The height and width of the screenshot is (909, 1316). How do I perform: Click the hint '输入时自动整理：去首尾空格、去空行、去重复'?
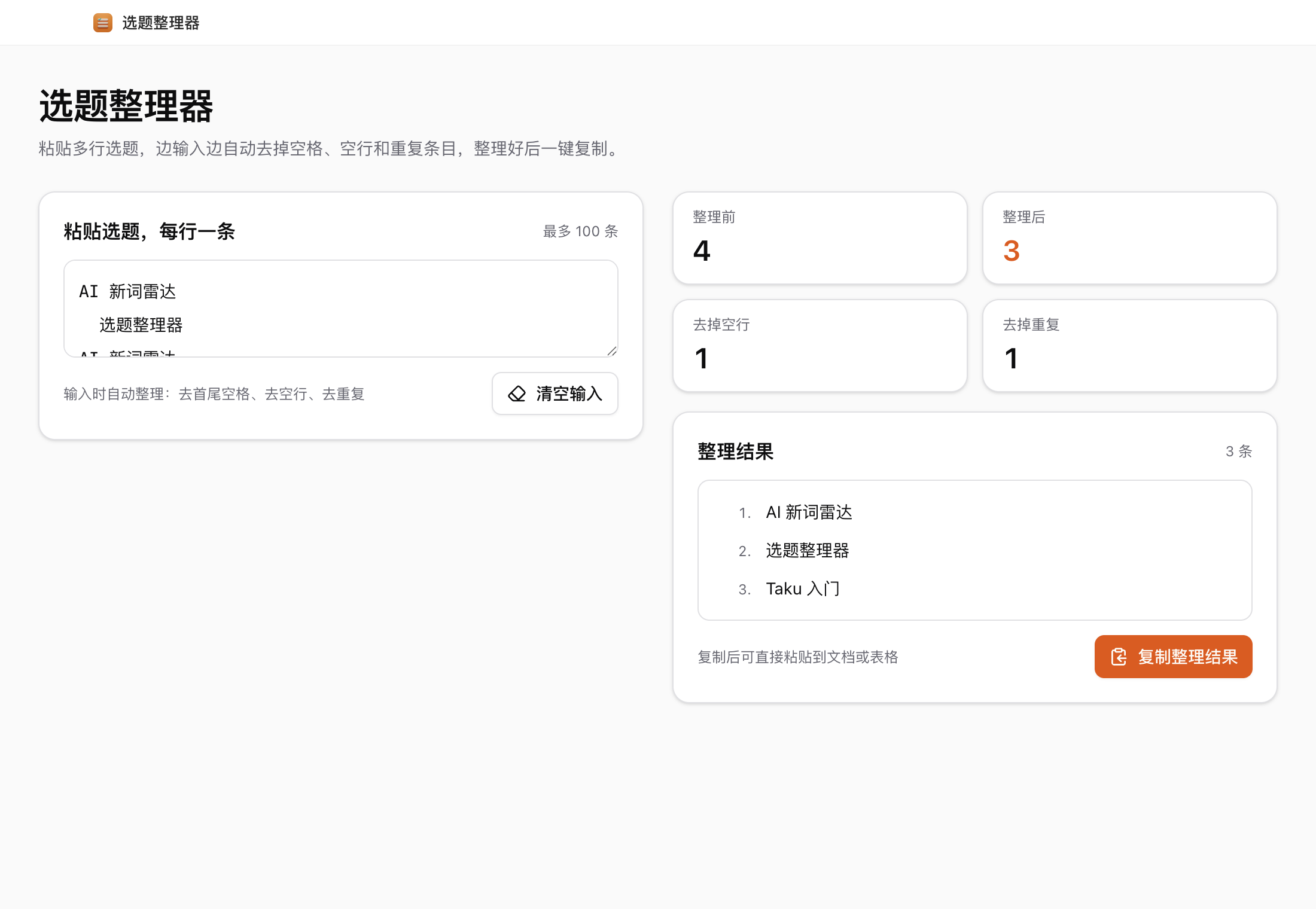click(214, 394)
